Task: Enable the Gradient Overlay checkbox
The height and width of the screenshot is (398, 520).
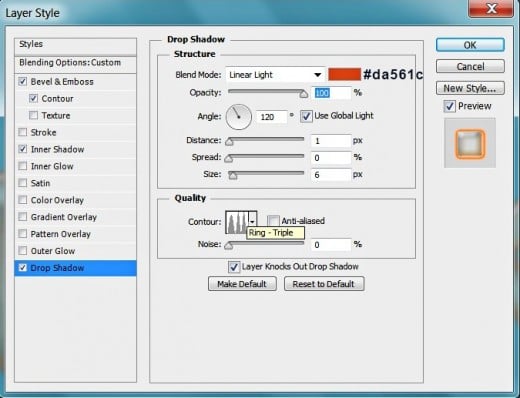Action: point(23,217)
